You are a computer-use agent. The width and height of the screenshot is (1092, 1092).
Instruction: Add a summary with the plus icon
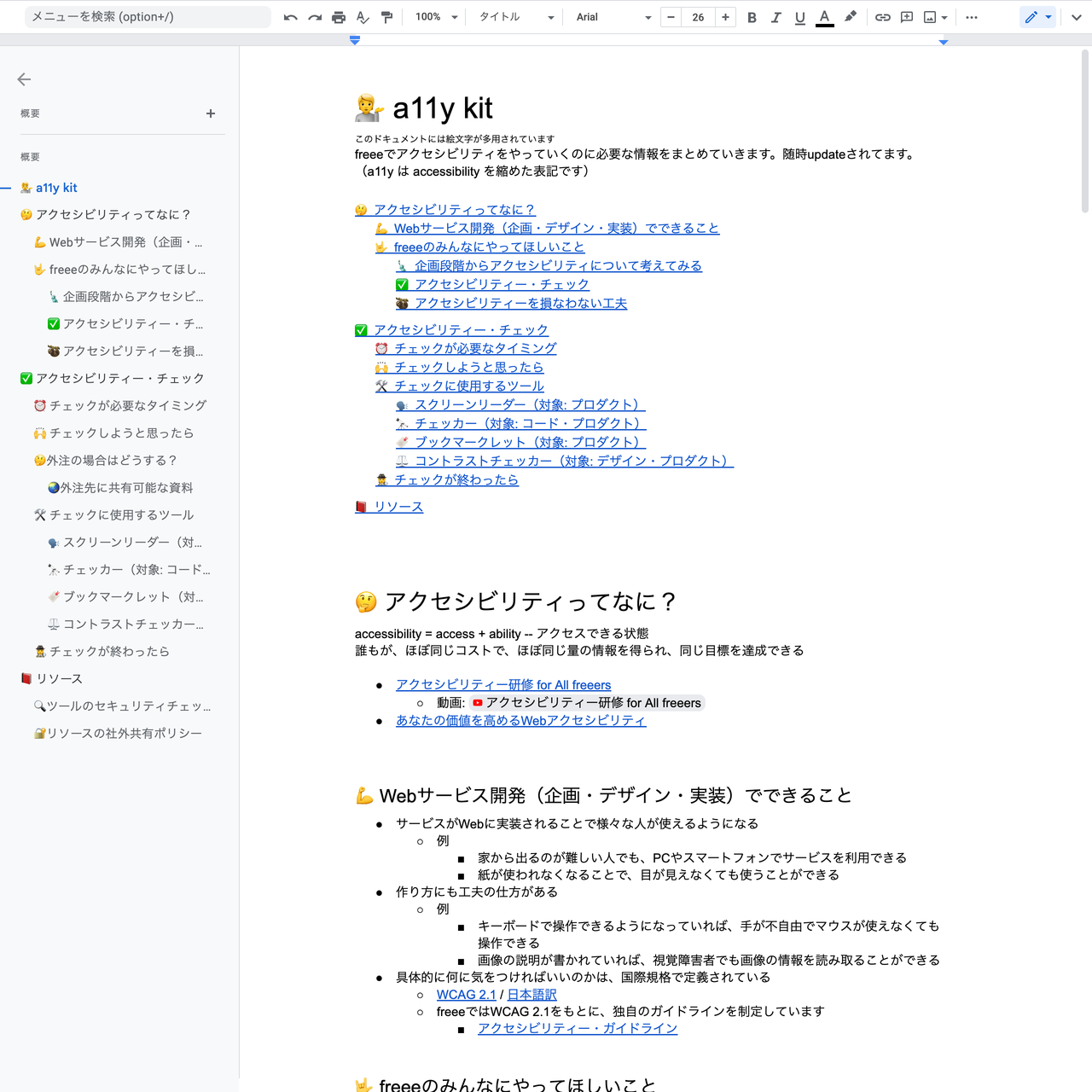(x=211, y=113)
